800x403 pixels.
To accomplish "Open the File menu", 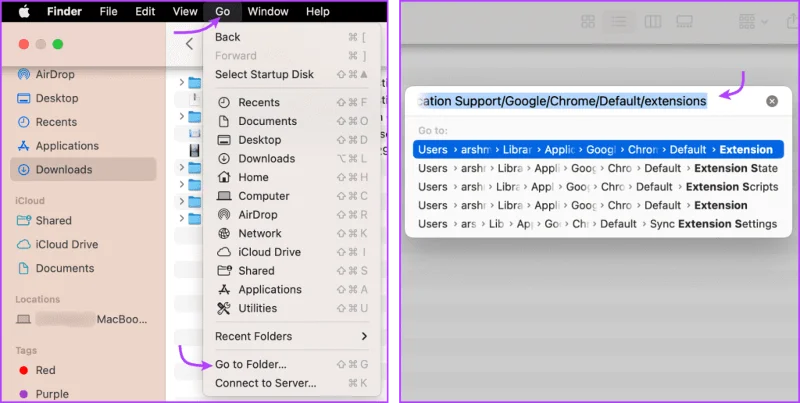I will (x=108, y=11).
